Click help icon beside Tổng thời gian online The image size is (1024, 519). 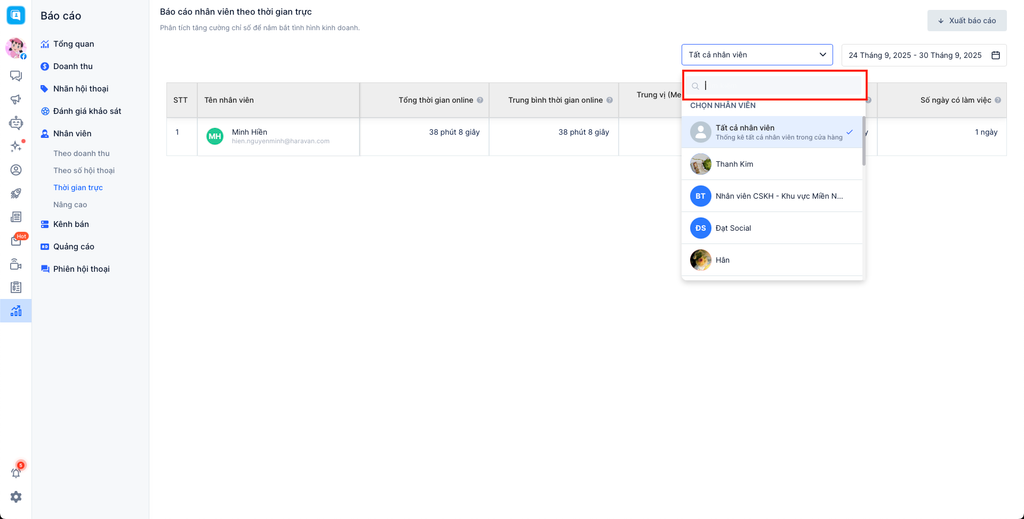pyautogui.click(x=480, y=100)
